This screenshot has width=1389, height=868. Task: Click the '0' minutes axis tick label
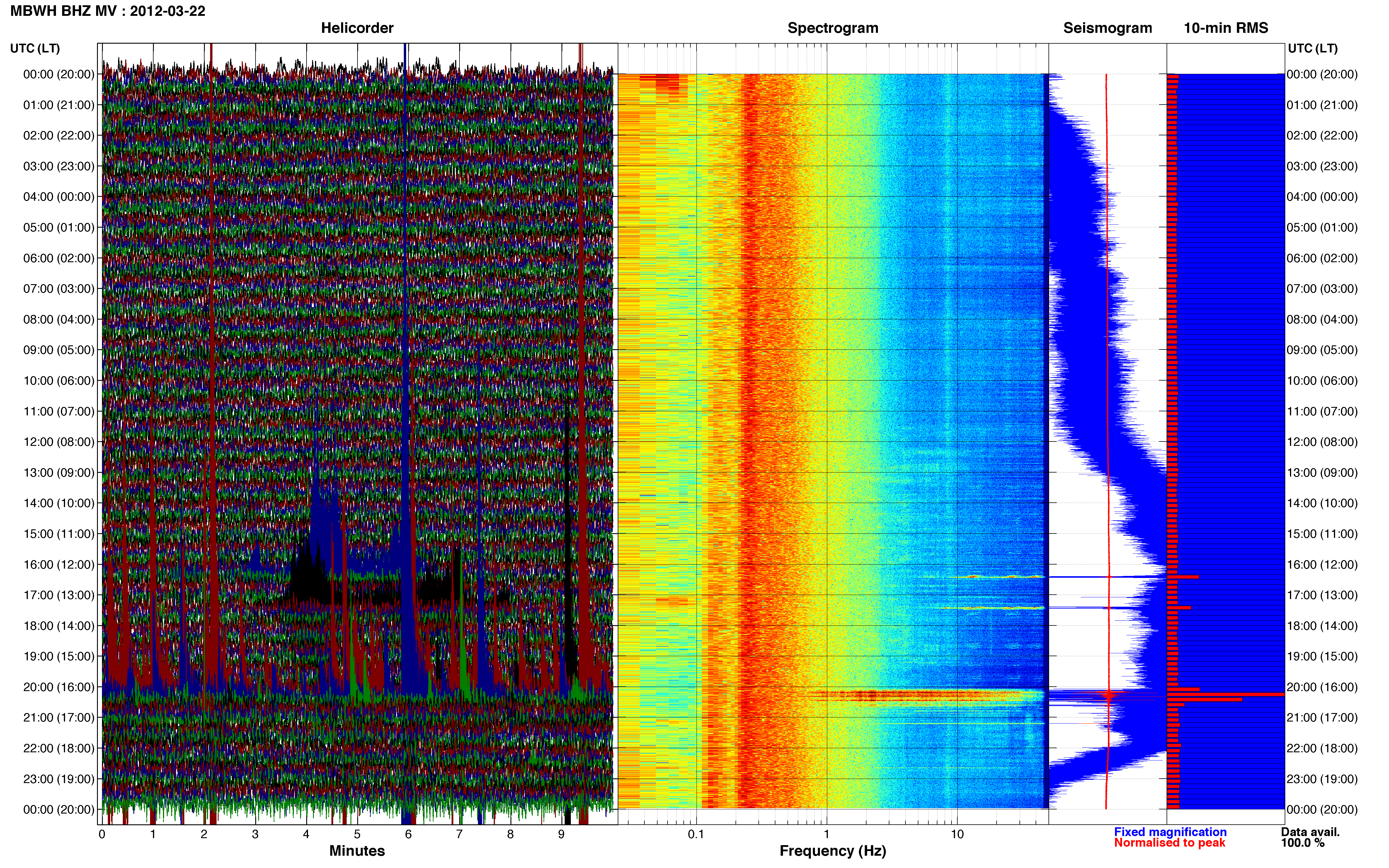coord(102,834)
